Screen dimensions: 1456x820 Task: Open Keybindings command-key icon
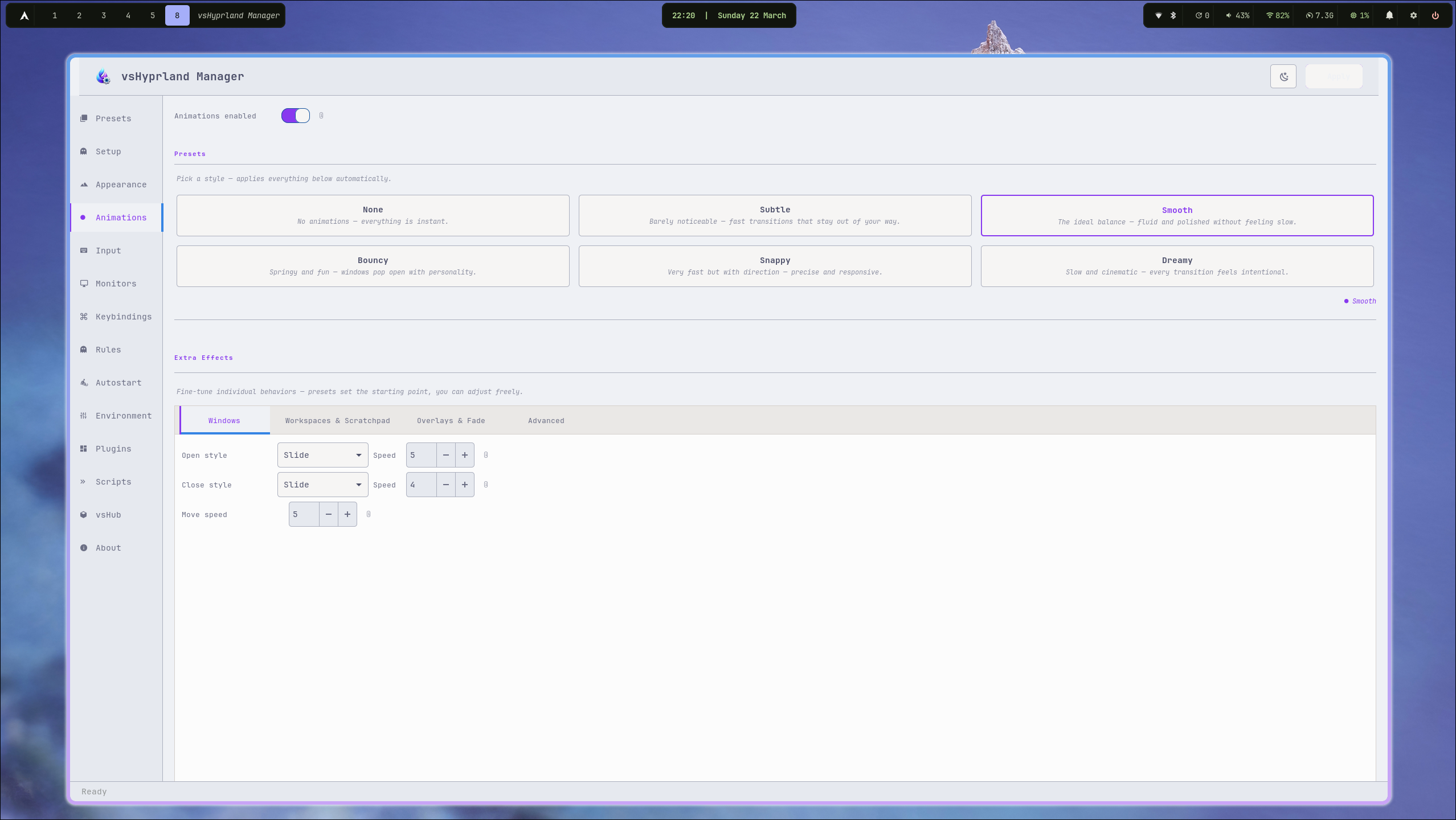84,317
